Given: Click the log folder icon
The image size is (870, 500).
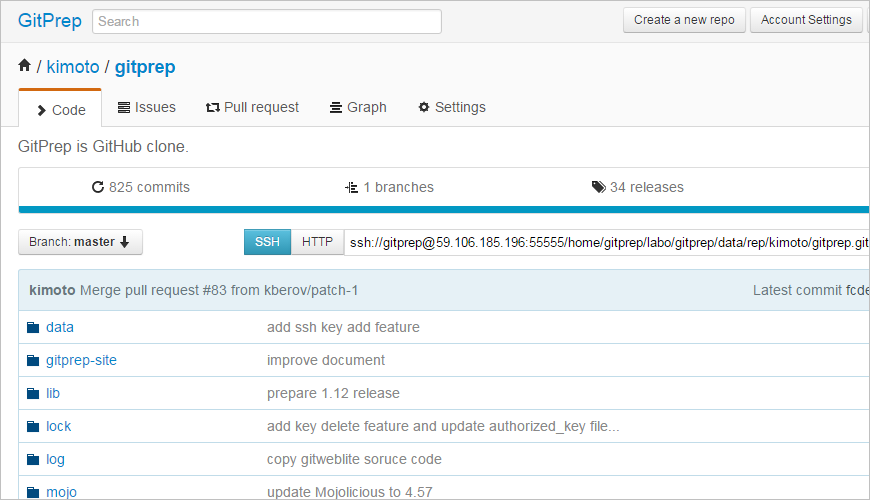Looking at the screenshot, I should tap(33, 459).
